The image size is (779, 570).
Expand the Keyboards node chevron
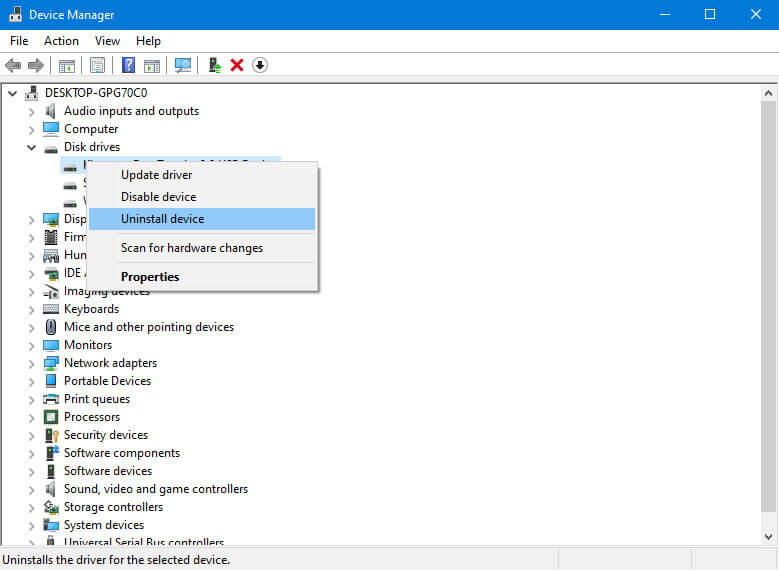(31, 310)
